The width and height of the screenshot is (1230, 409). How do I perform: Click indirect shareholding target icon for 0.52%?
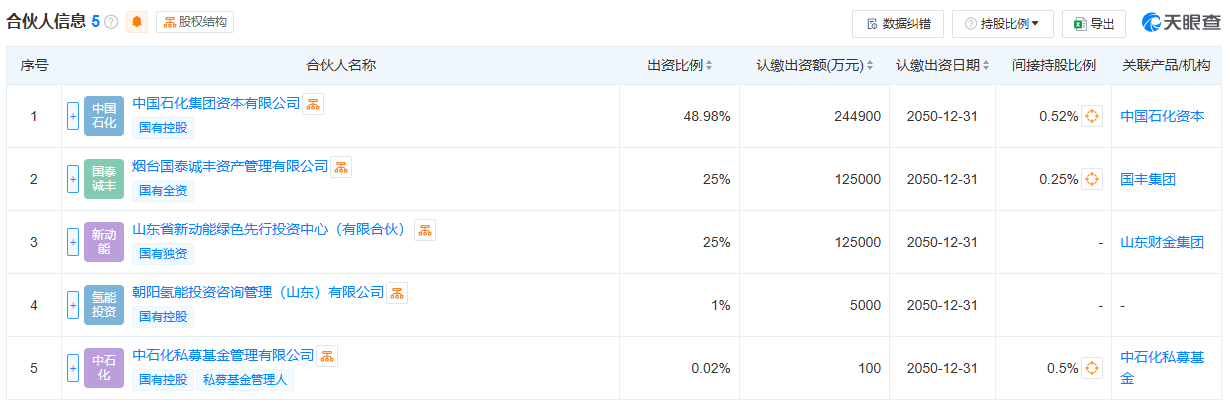[1092, 117]
